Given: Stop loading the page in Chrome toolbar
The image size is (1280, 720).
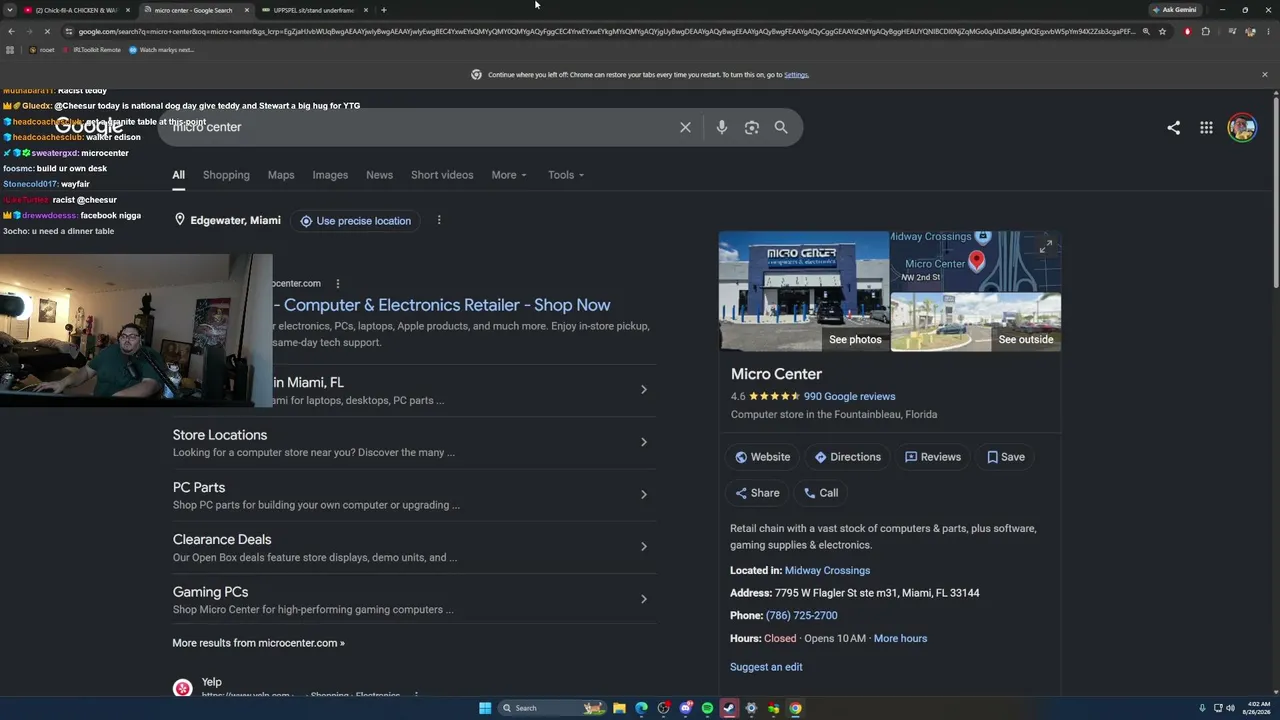Looking at the screenshot, I should (48, 32).
